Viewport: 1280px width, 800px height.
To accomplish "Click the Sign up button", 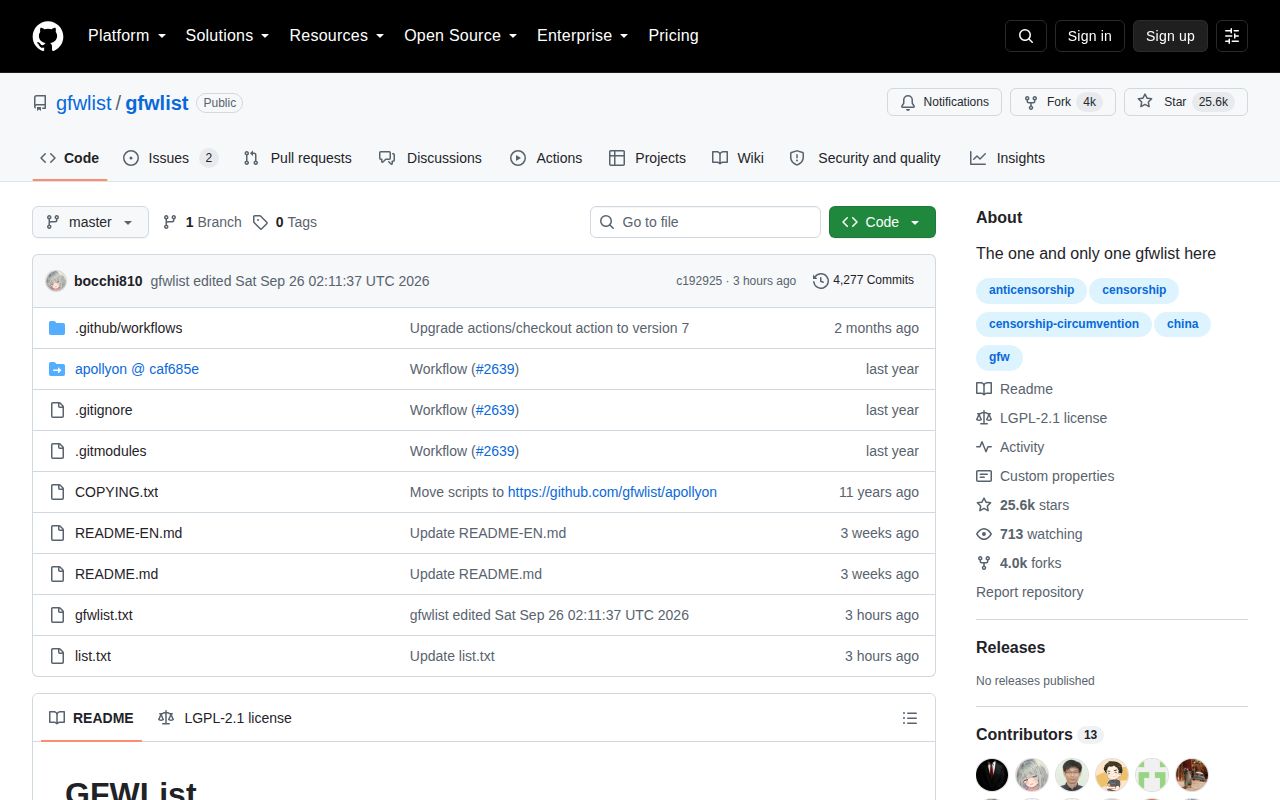I will (1170, 36).
